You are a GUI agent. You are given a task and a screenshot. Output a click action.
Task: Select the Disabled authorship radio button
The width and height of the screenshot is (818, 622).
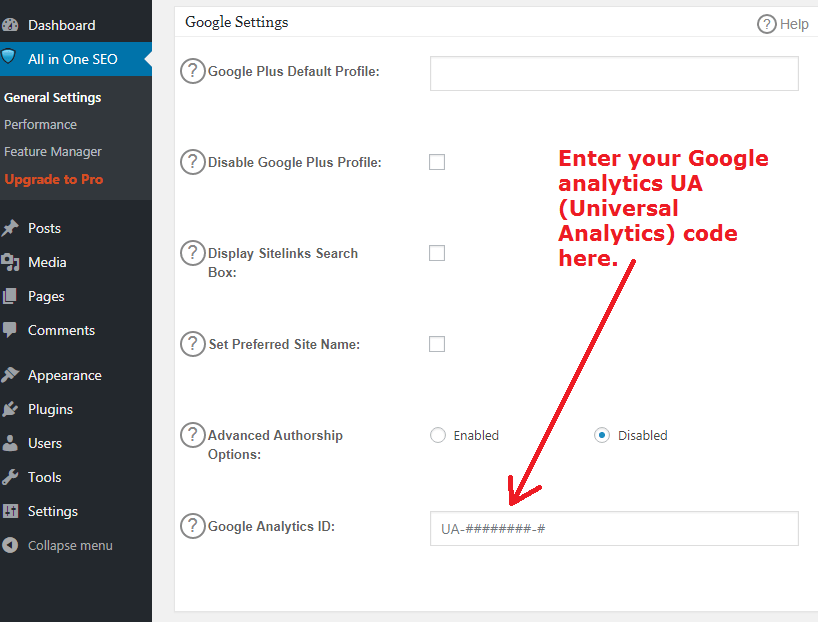(x=602, y=435)
